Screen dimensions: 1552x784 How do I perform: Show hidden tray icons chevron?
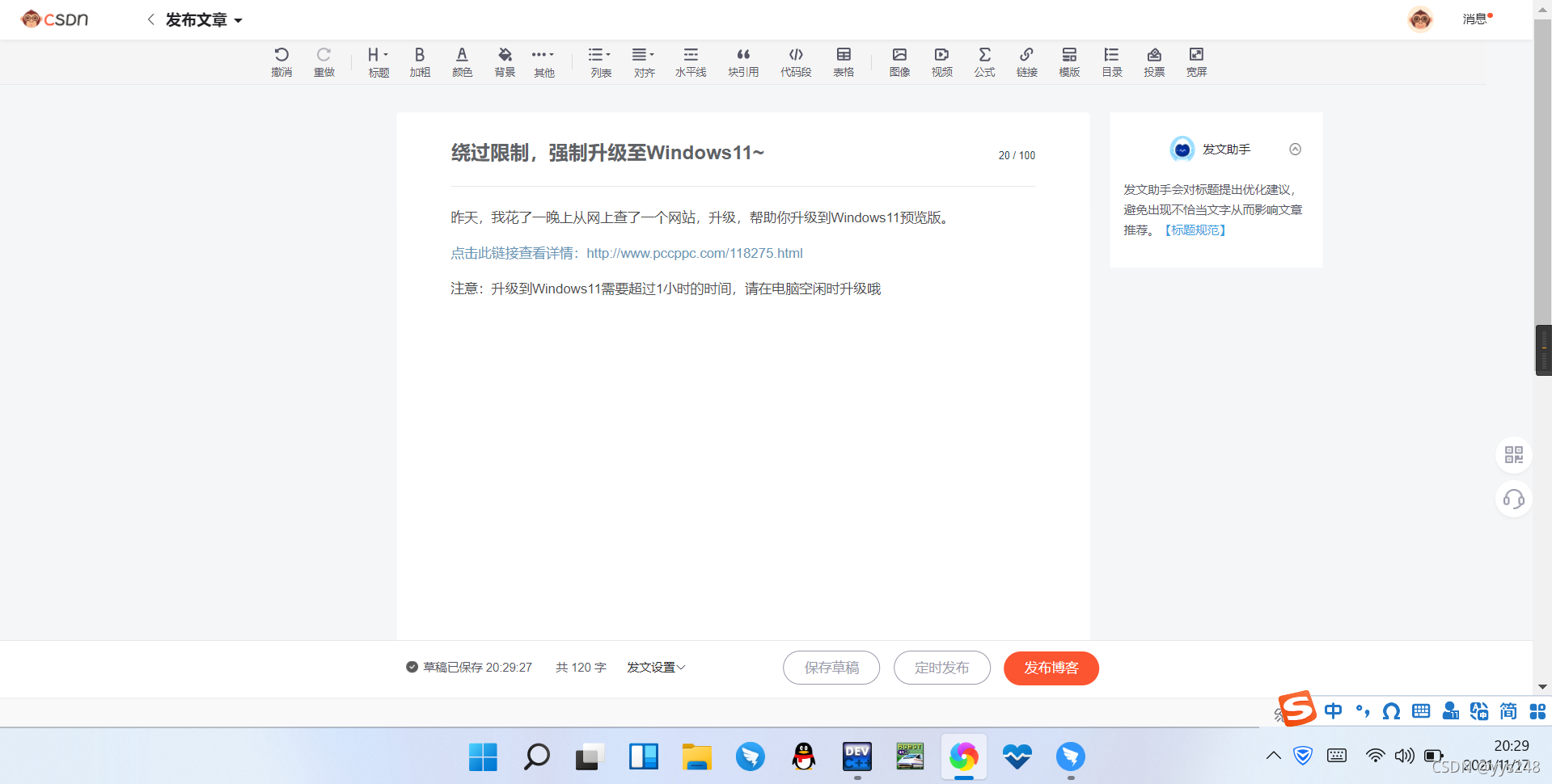point(1273,756)
